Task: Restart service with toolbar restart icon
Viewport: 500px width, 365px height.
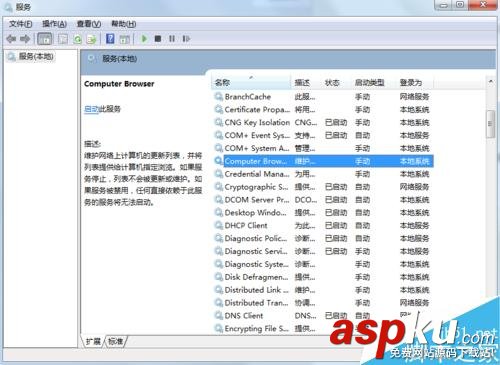Action: (186, 39)
